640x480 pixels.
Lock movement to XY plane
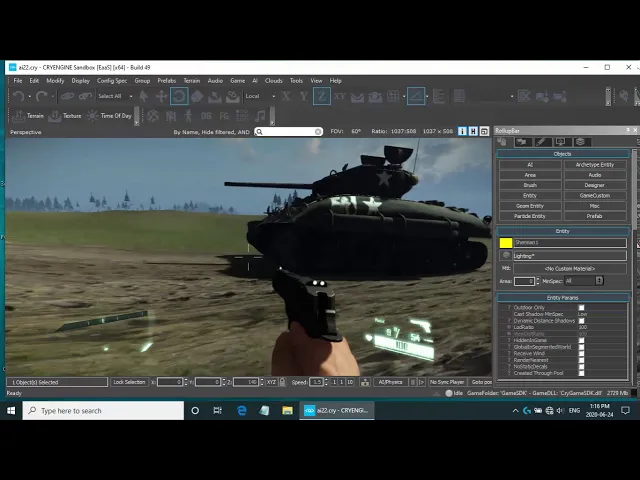339,96
